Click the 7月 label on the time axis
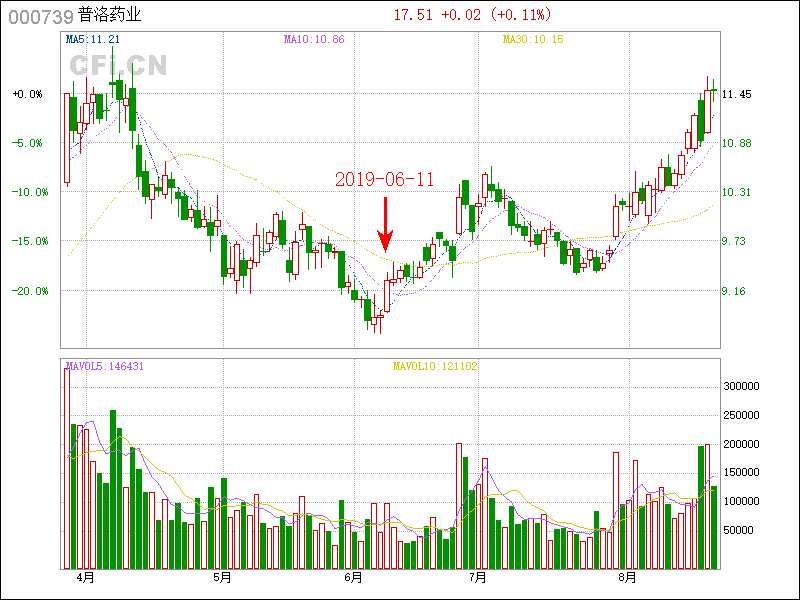This screenshot has height=600, width=800. pos(478,578)
